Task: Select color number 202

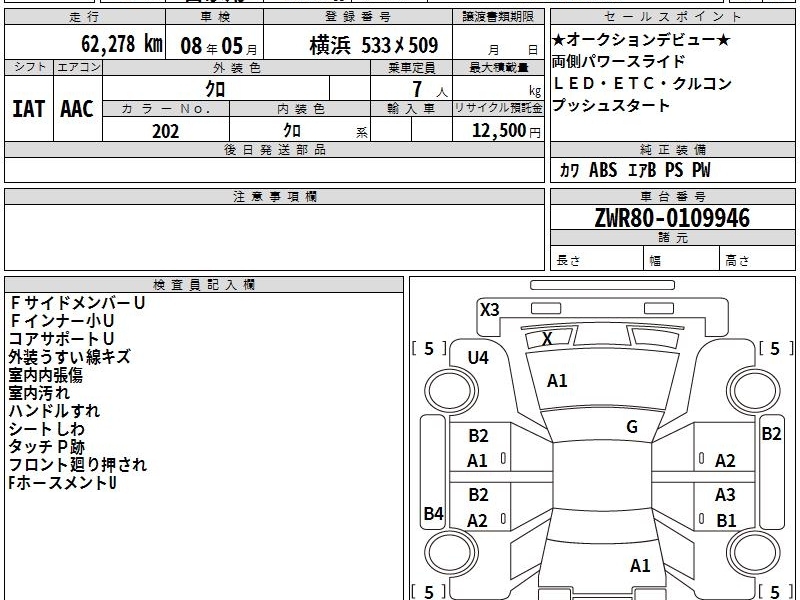Action: click(165, 131)
